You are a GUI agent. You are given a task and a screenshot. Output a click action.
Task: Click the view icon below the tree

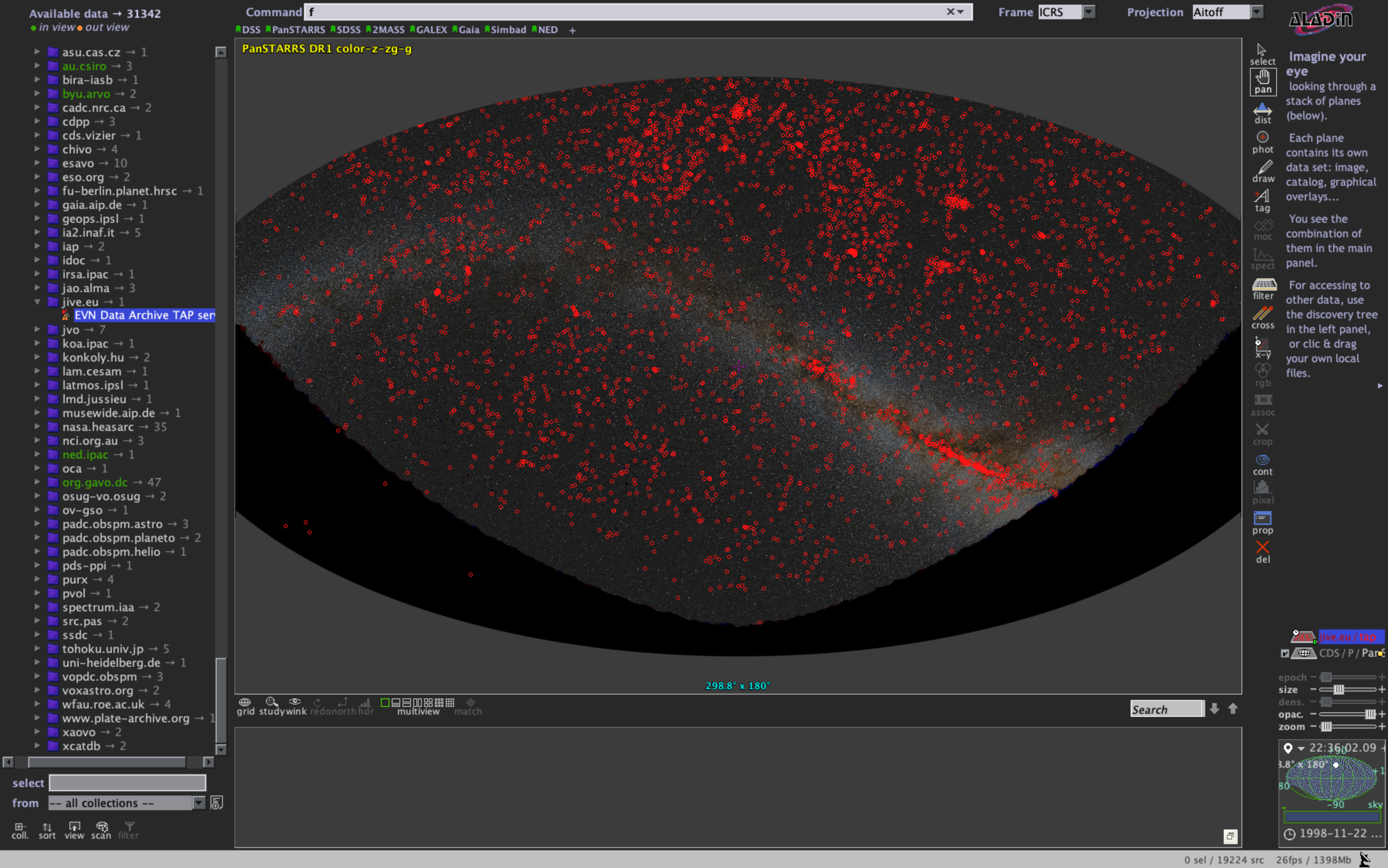74,830
